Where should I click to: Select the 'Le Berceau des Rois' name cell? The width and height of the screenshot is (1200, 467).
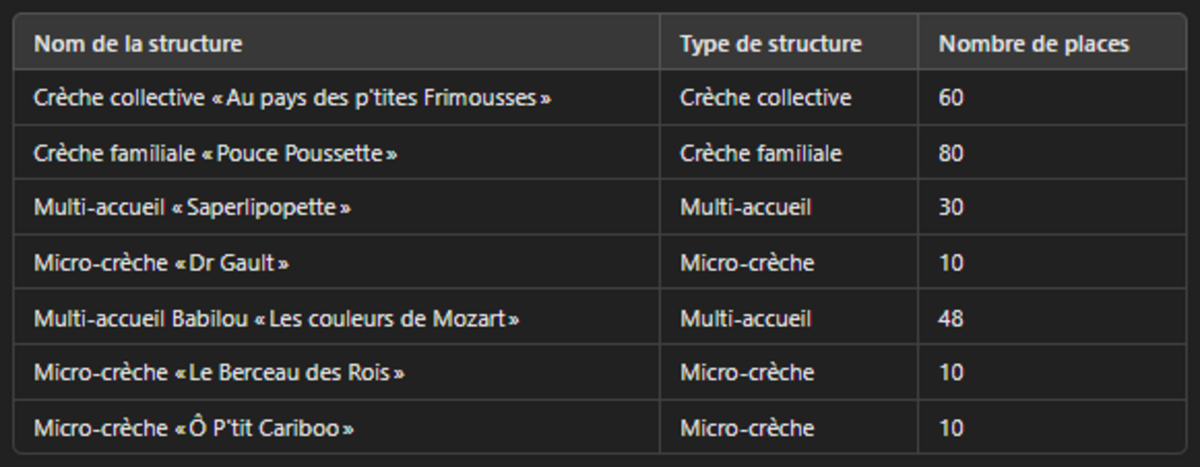[219, 373]
